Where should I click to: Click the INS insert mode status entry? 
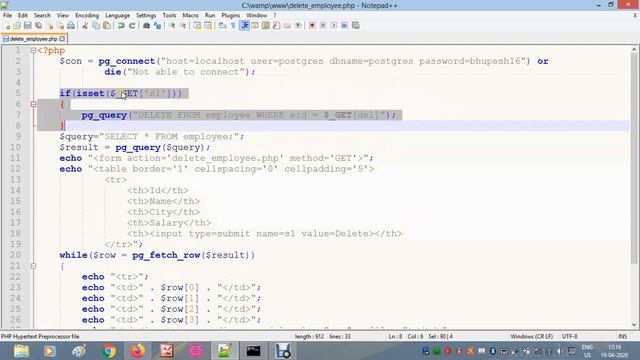[x=622, y=336]
